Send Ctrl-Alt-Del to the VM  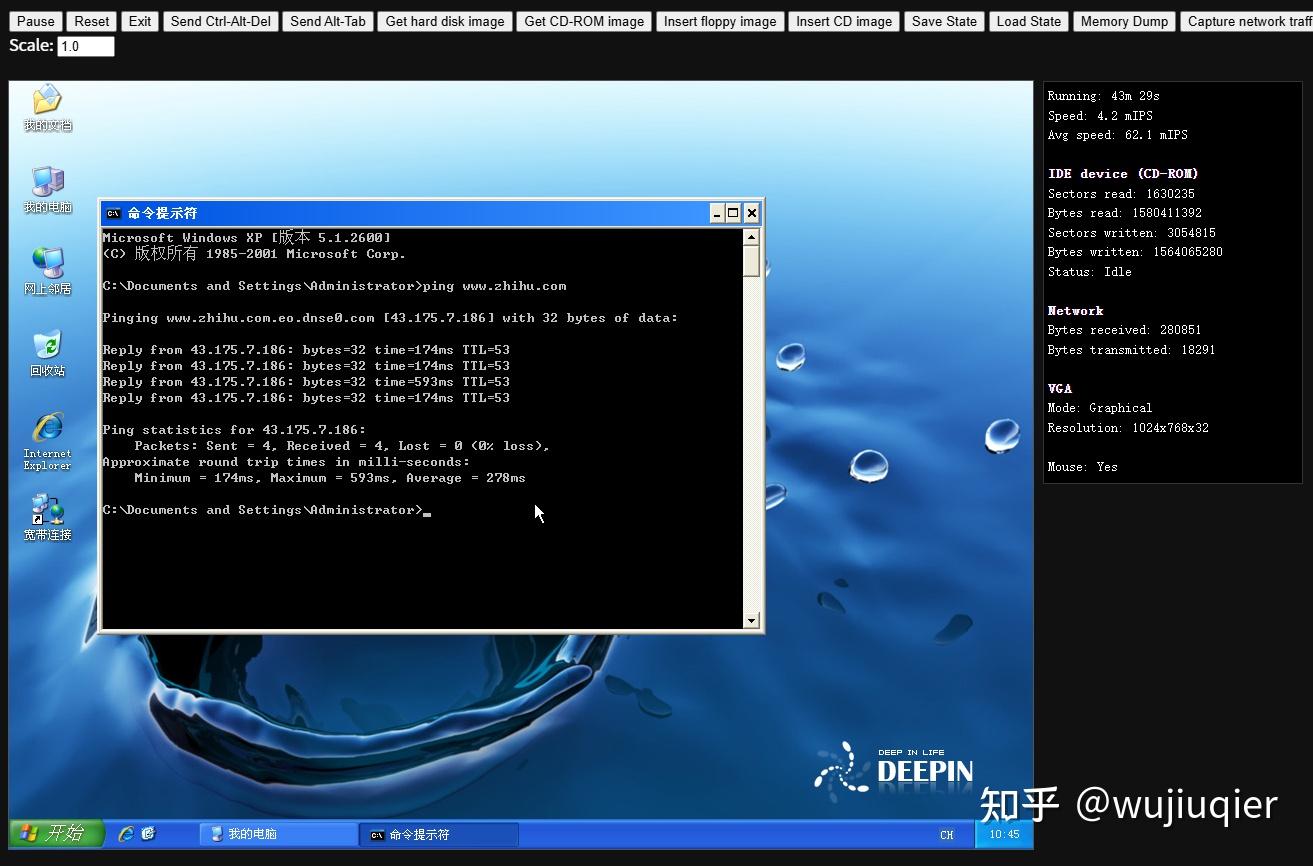[x=220, y=21]
